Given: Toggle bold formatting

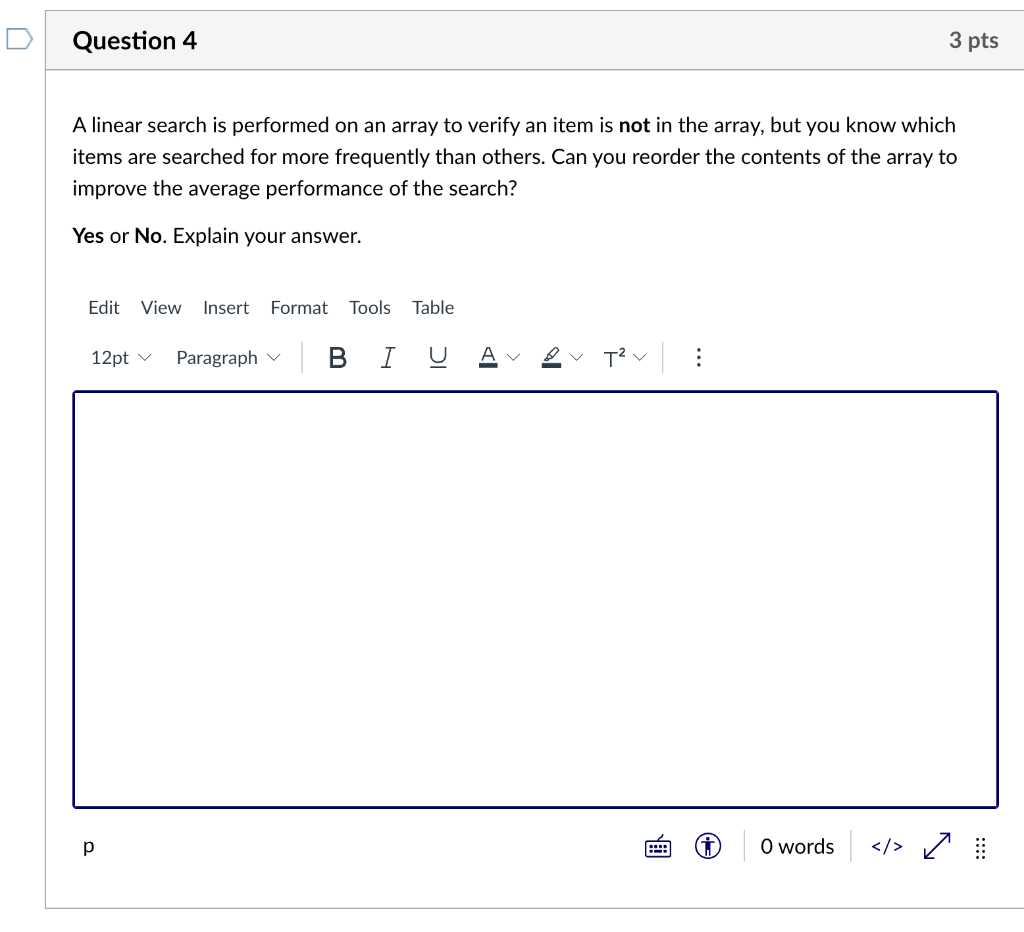Looking at the screenshot, I should (x=337, y=357).
